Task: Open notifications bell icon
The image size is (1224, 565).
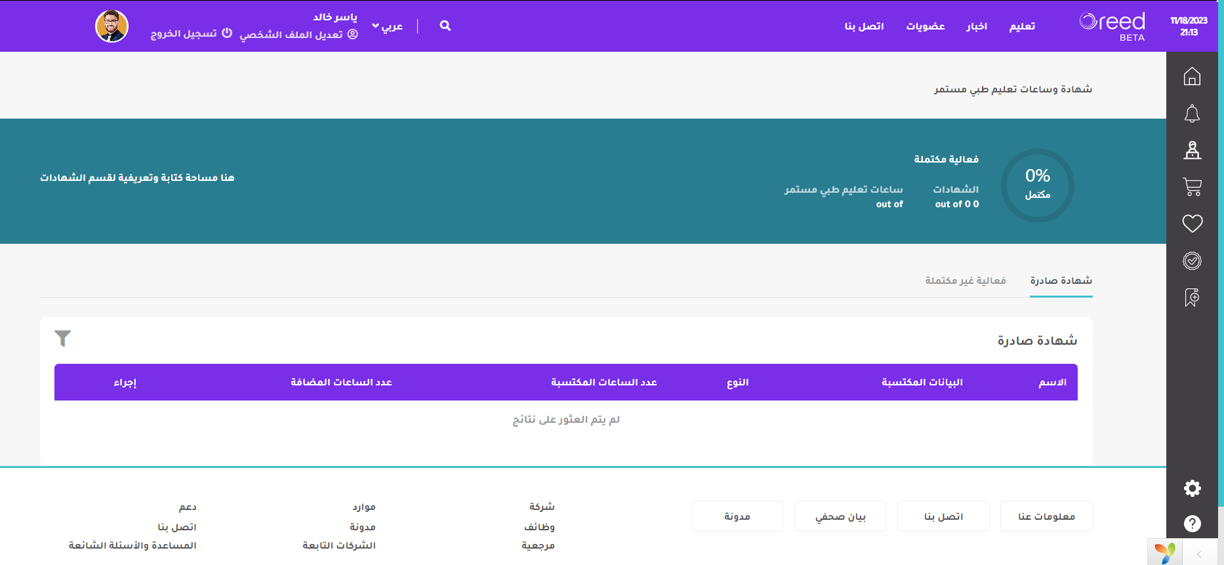Action: 1192,114
